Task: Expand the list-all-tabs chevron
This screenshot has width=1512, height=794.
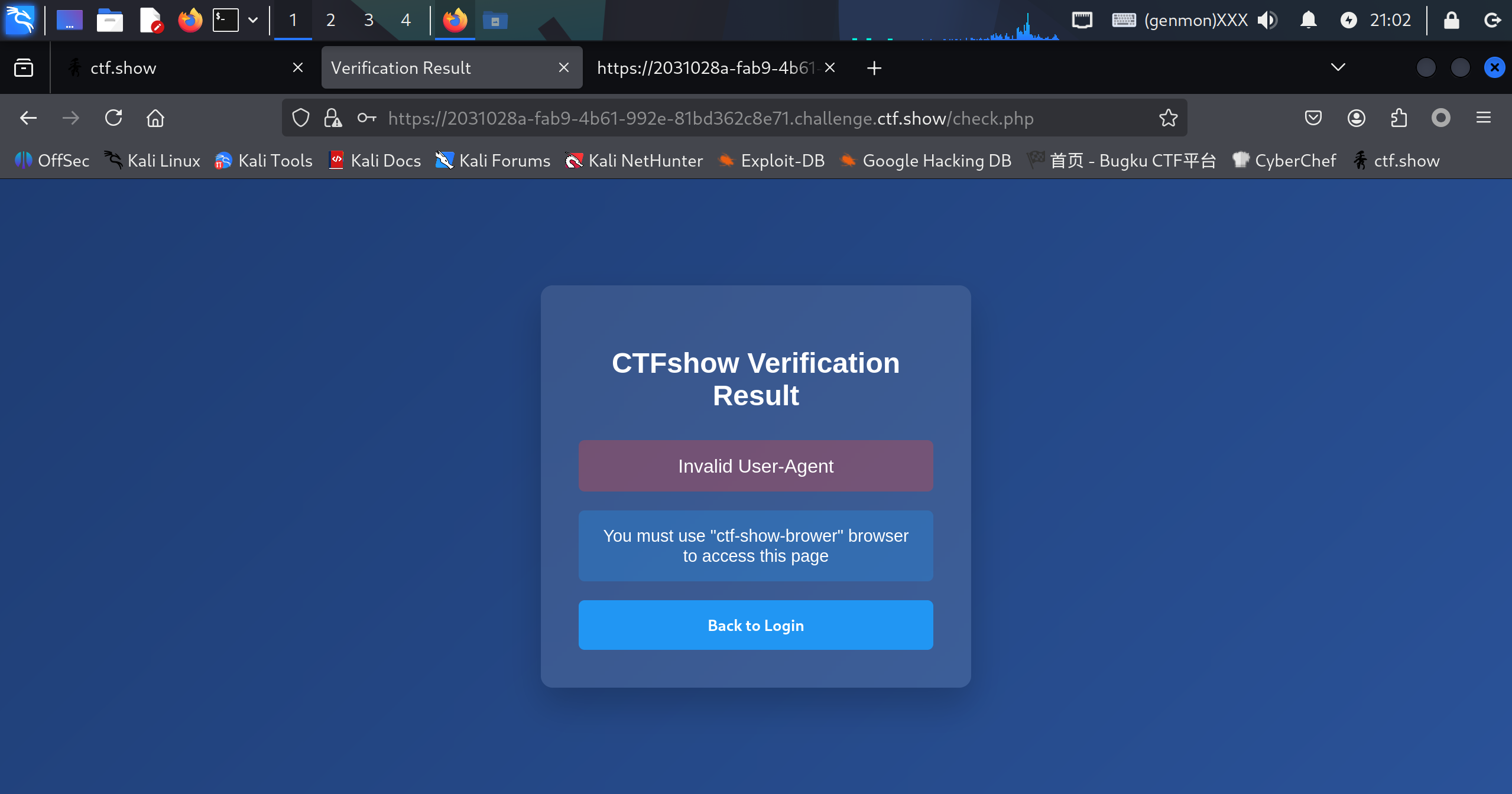Action: tap(1338, 67)
